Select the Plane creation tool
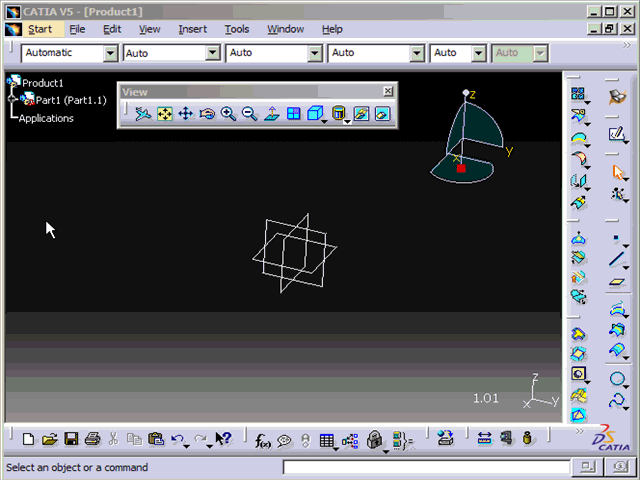 click(617, 282)
